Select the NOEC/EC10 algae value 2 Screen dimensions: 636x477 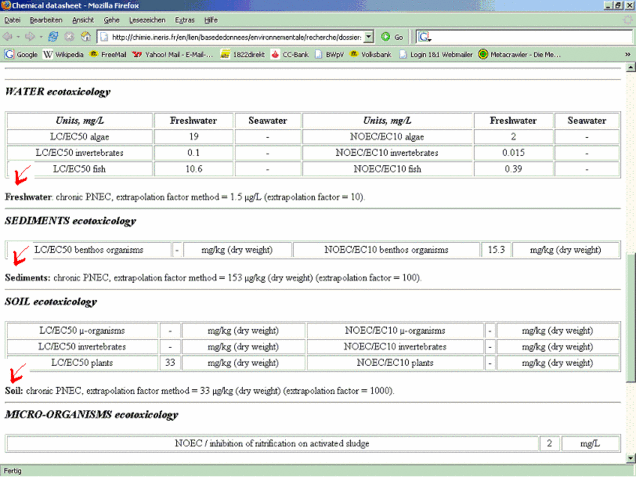click(x=514, y=137)
